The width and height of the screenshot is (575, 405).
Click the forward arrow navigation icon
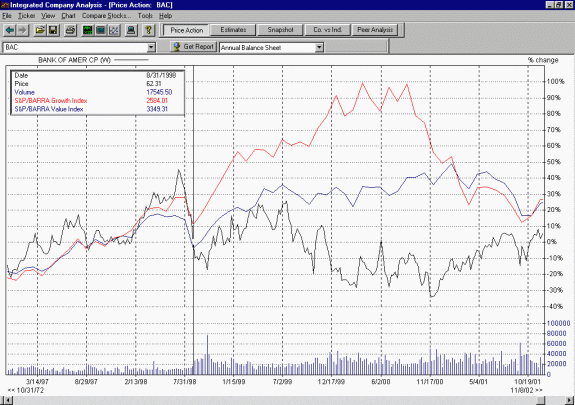(23, 30)
